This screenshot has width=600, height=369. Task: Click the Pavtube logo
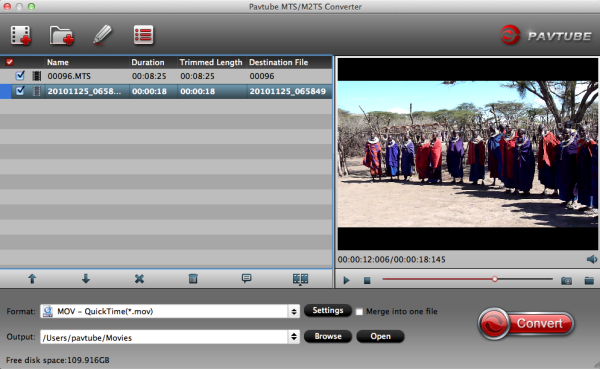(546, 36)
